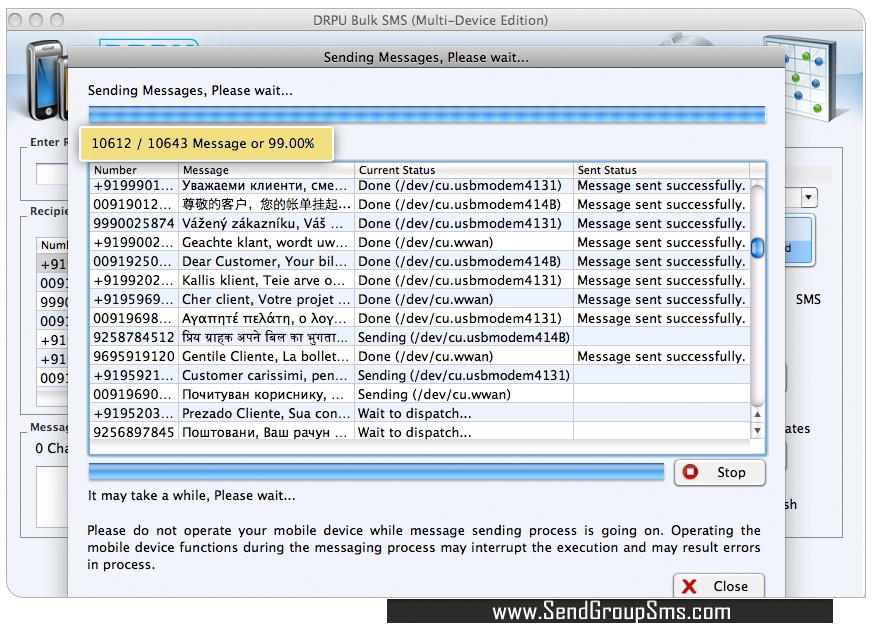Click the 'Dear Customer, Your bil…' message cell
Screen dimensions: 872x624
266,261
